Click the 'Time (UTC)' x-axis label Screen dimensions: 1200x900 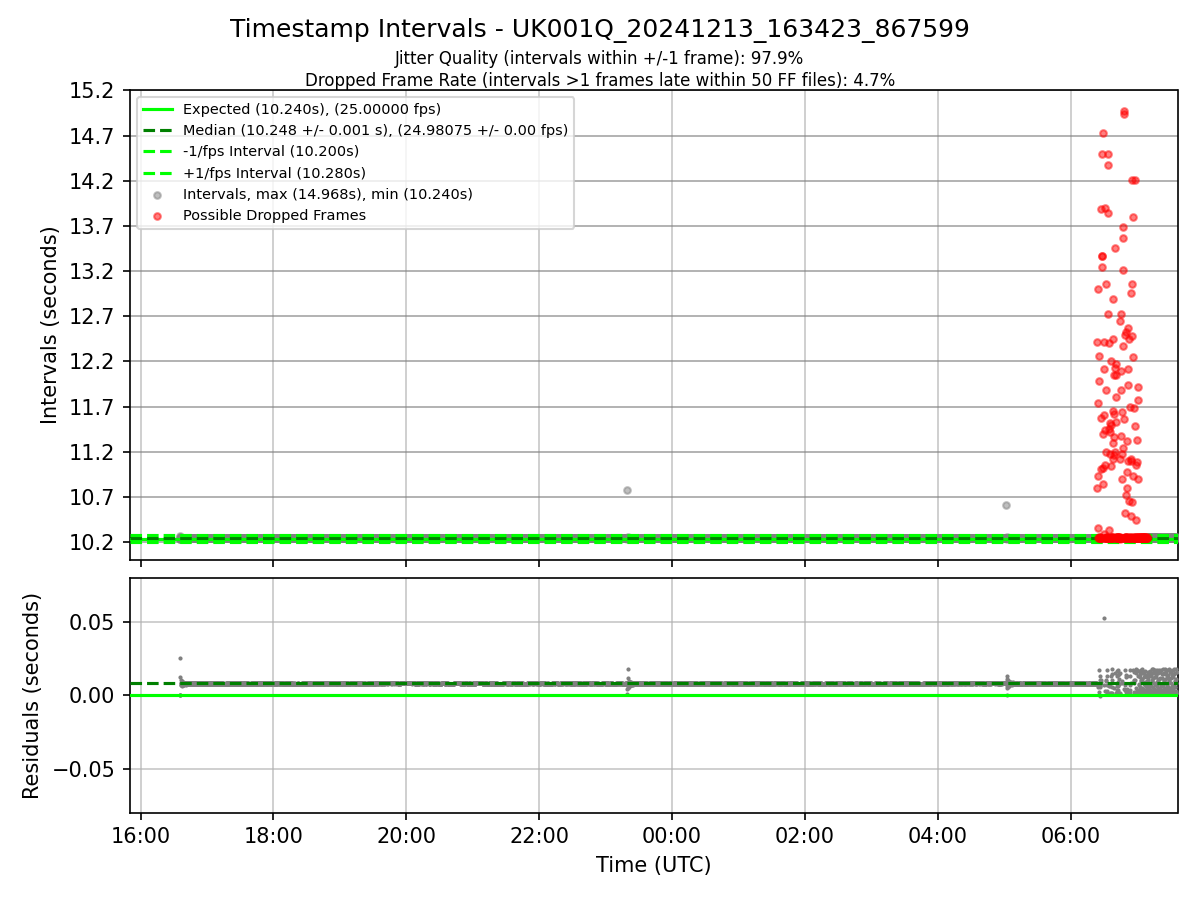pyautogui.click(x=654, y=865)
